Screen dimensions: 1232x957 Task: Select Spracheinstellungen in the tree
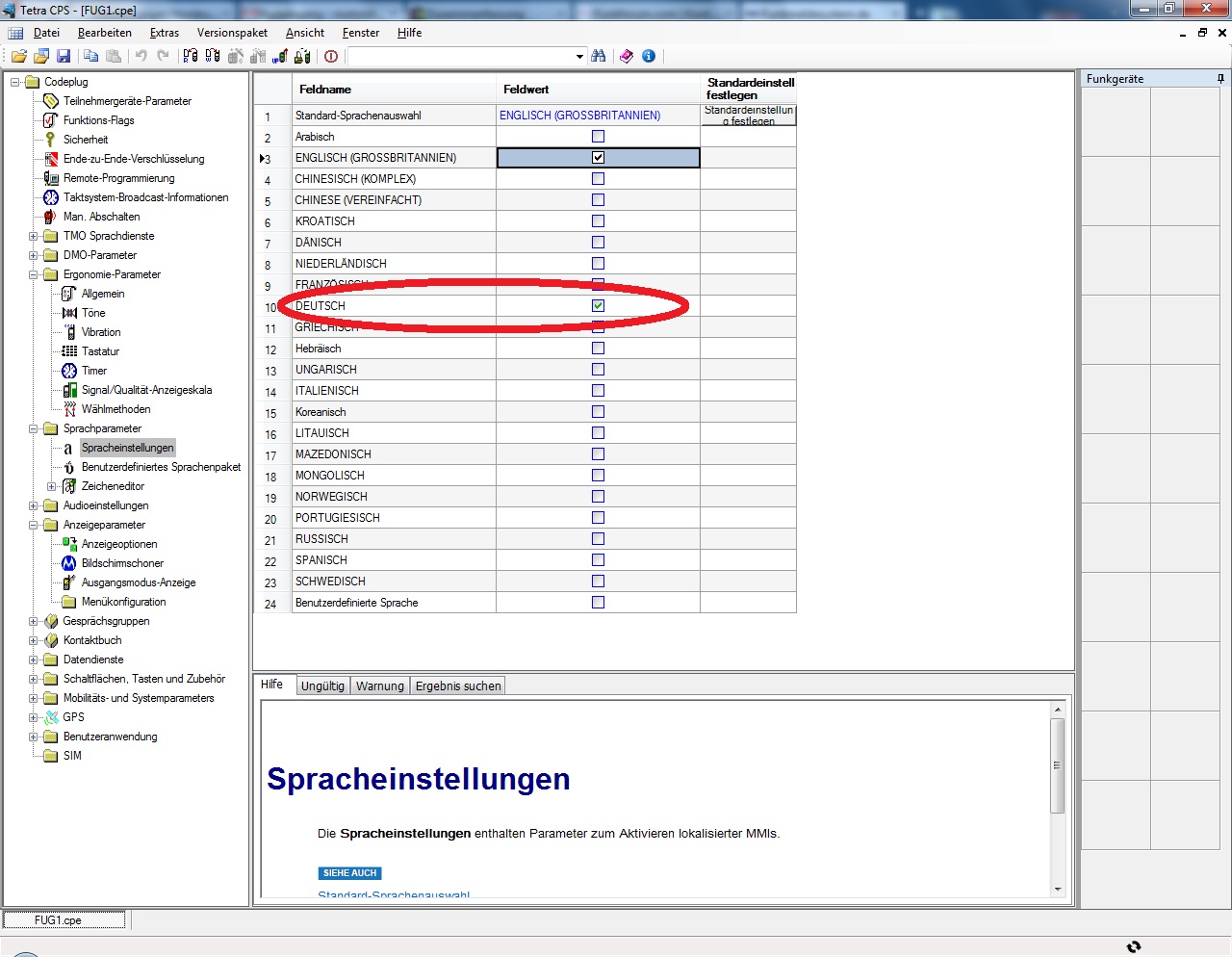pos(128,448)
